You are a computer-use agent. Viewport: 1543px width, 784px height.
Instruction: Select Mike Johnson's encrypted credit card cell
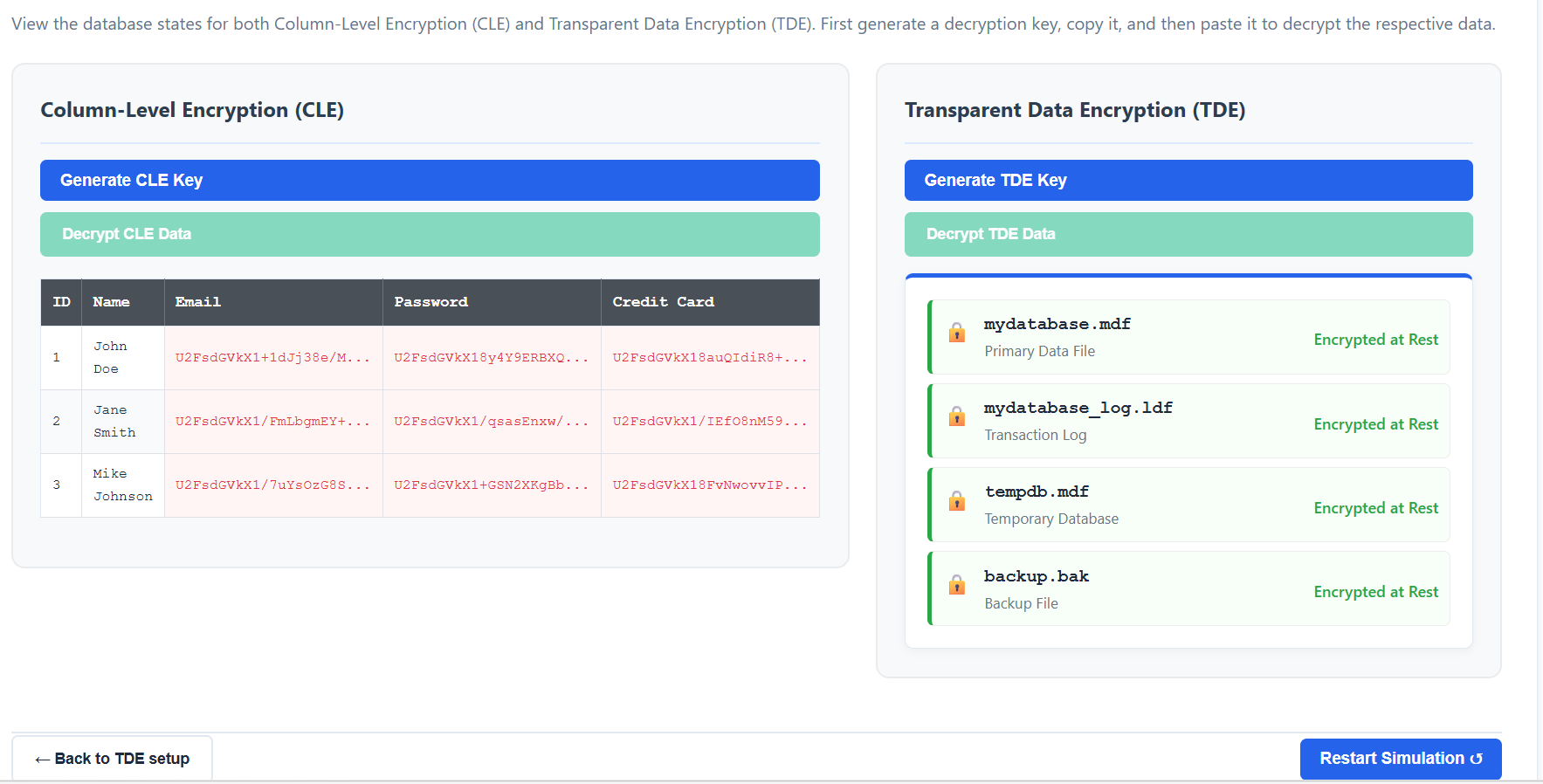pyautogui.click(x=709, y=485)
